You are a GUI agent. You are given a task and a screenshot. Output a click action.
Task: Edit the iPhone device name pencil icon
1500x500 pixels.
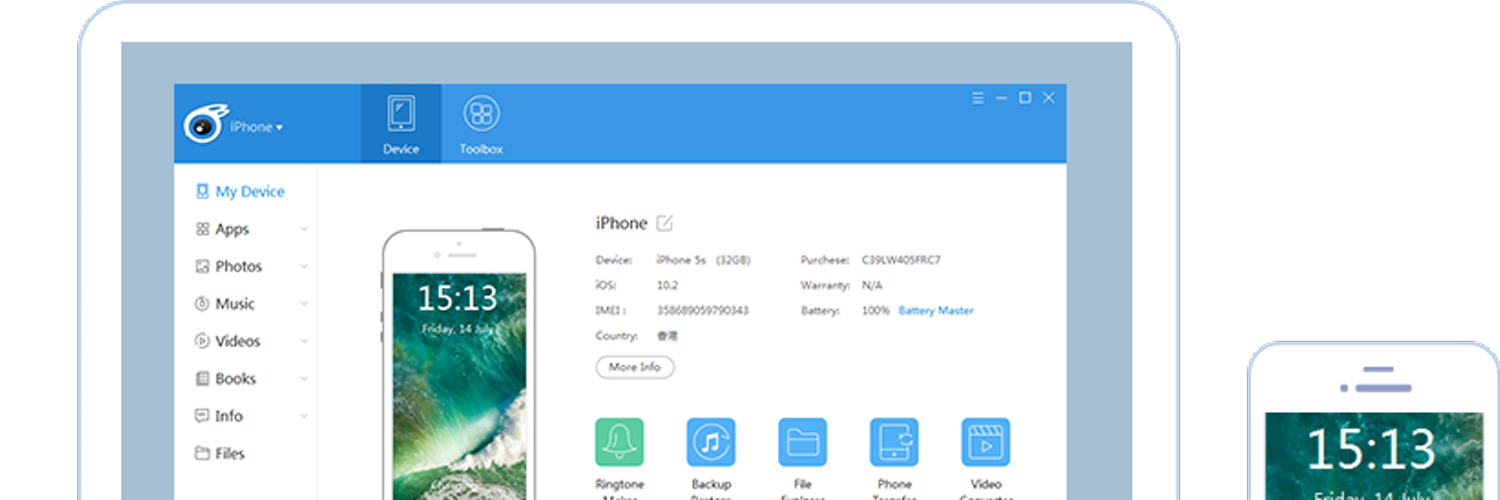(665, 223)
